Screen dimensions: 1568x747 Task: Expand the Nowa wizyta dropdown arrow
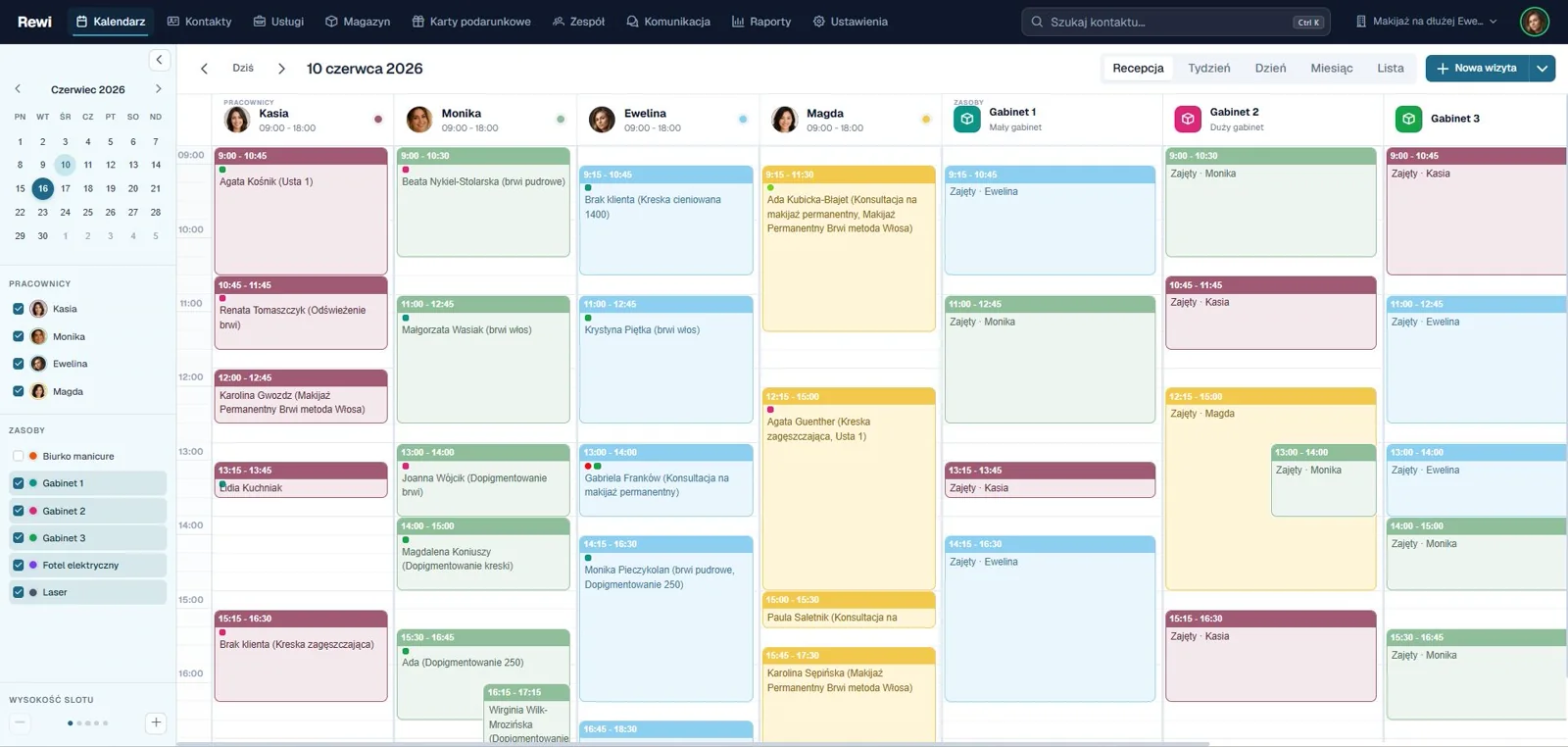tap(1543, 69)
